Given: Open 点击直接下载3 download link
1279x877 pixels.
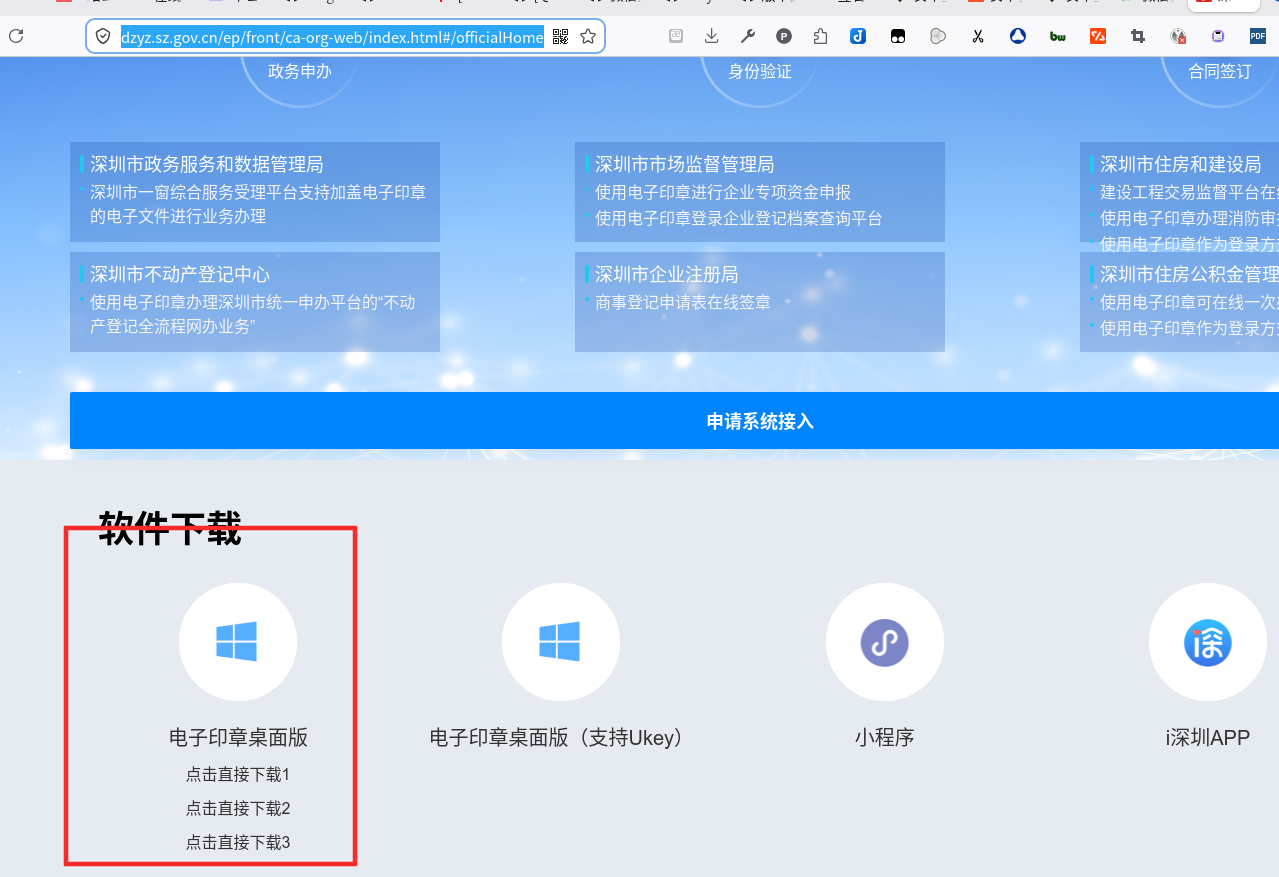Looking at the screenshot, I should click(x=237, y=842).
